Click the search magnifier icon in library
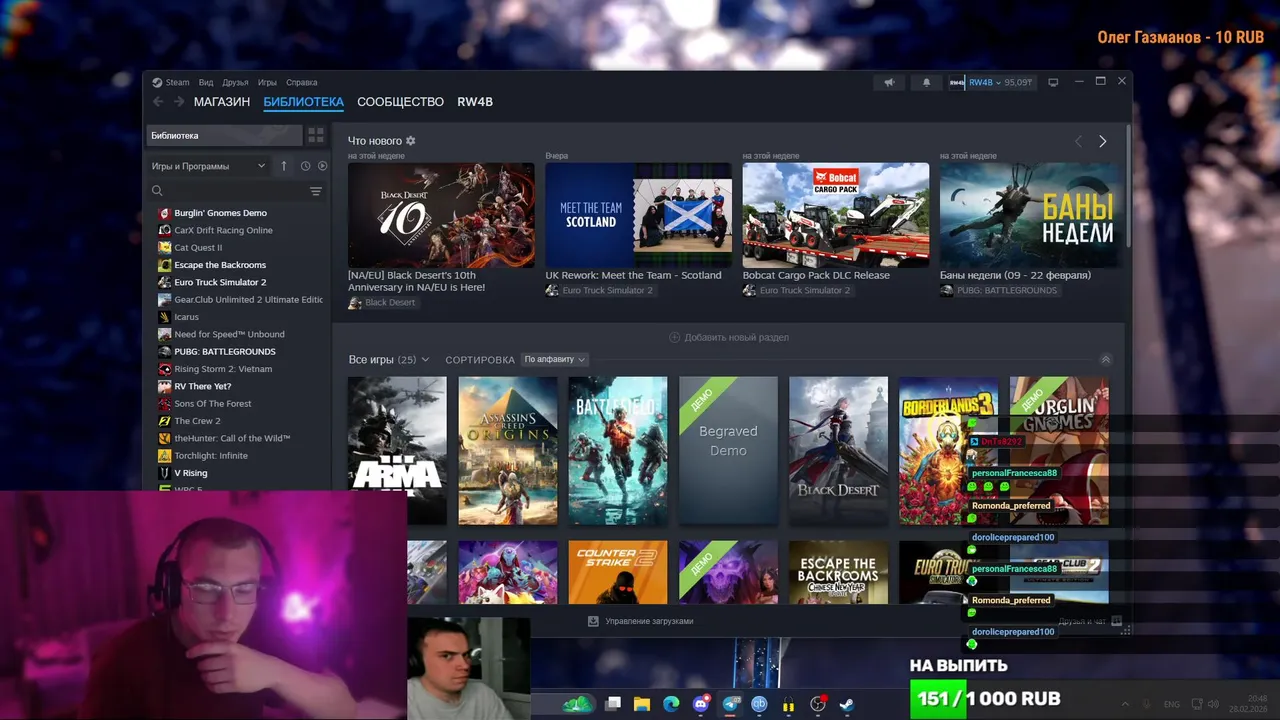The image size is (1280, 720). point(157,191)
